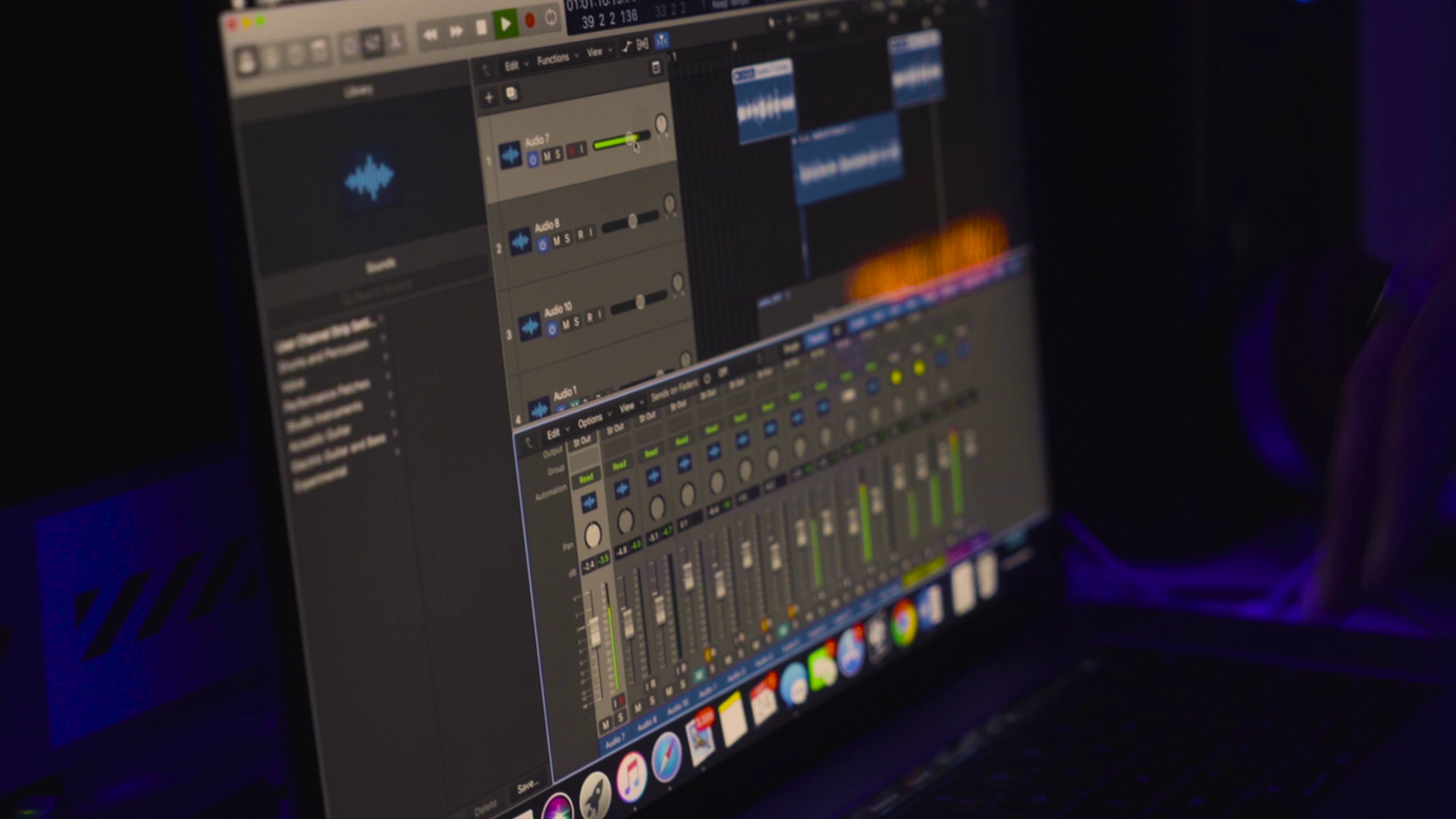Click the St Out output slot on the first mixer strip

tap(582, 441)
